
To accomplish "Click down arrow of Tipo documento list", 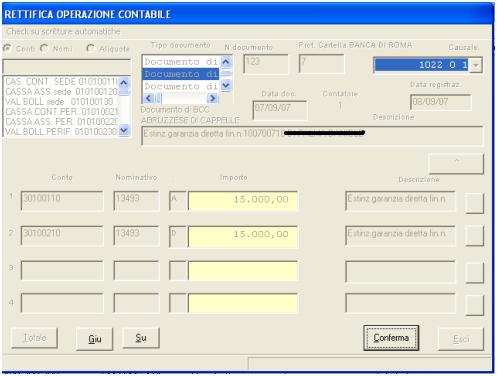I will (x=226, y=86).
